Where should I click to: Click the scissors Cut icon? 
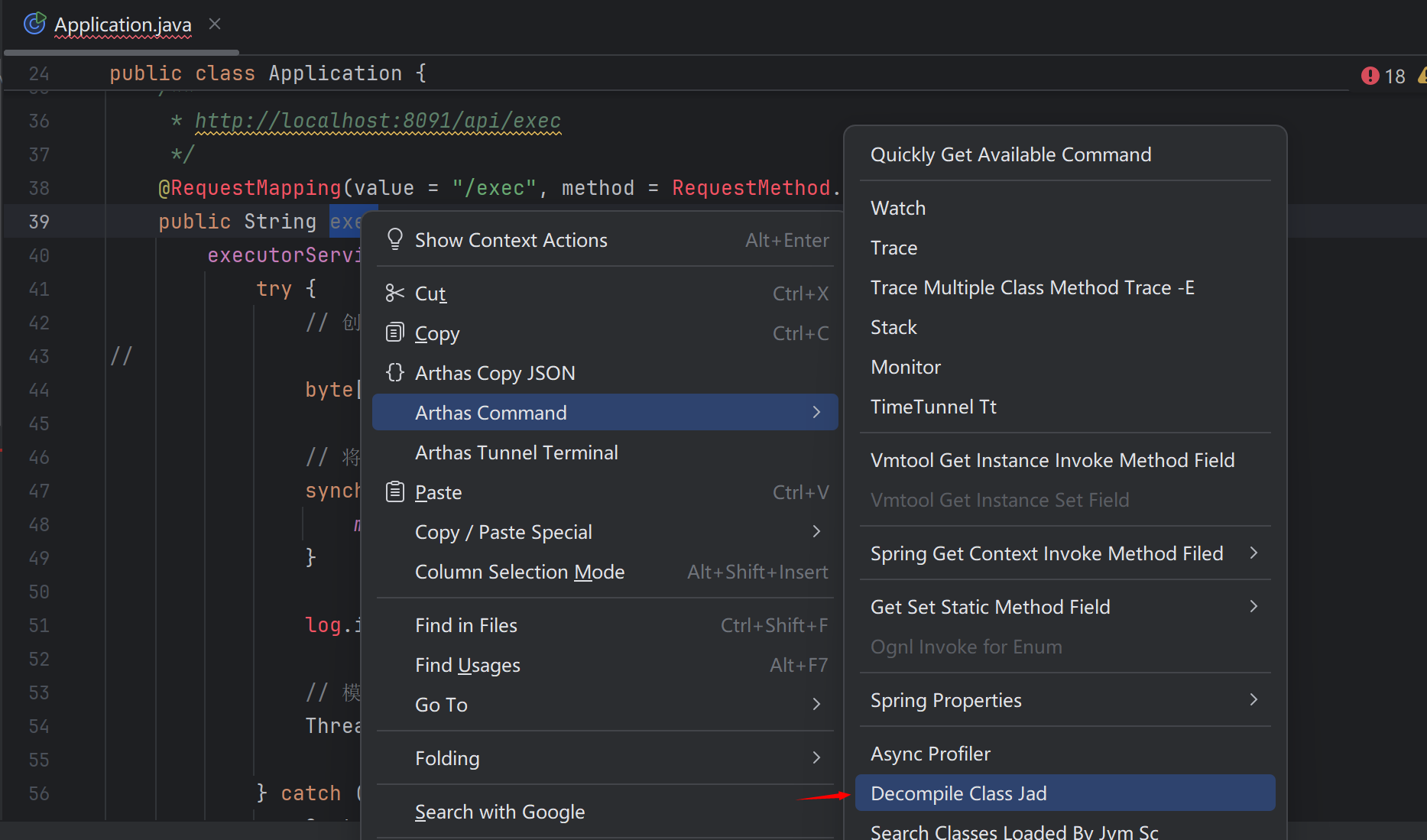click(395, 294)
